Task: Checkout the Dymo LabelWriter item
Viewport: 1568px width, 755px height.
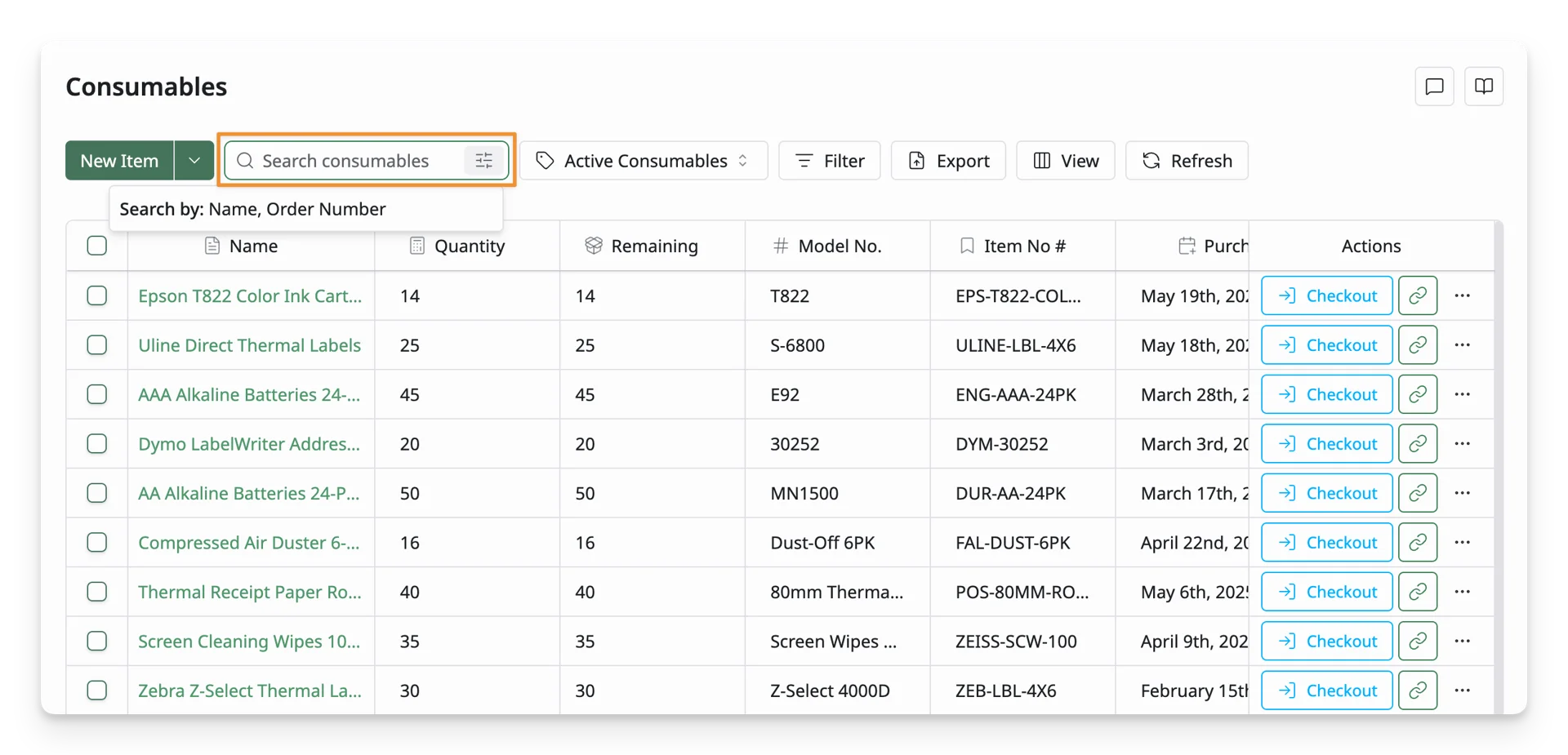Action: click(1327, 444)
